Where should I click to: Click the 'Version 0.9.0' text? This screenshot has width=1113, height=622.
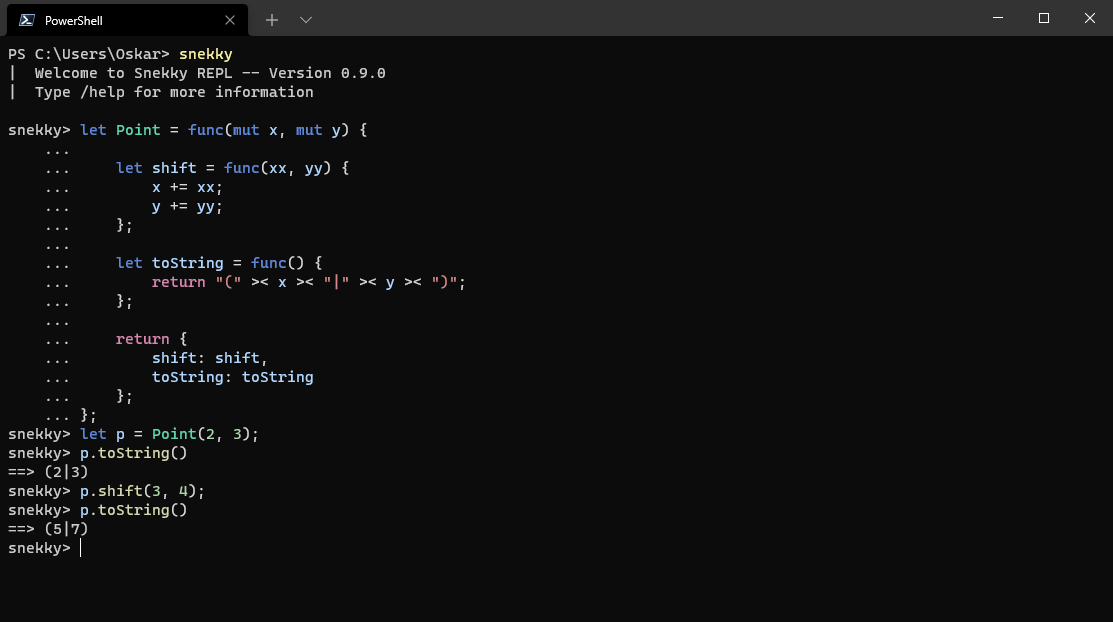327,73
